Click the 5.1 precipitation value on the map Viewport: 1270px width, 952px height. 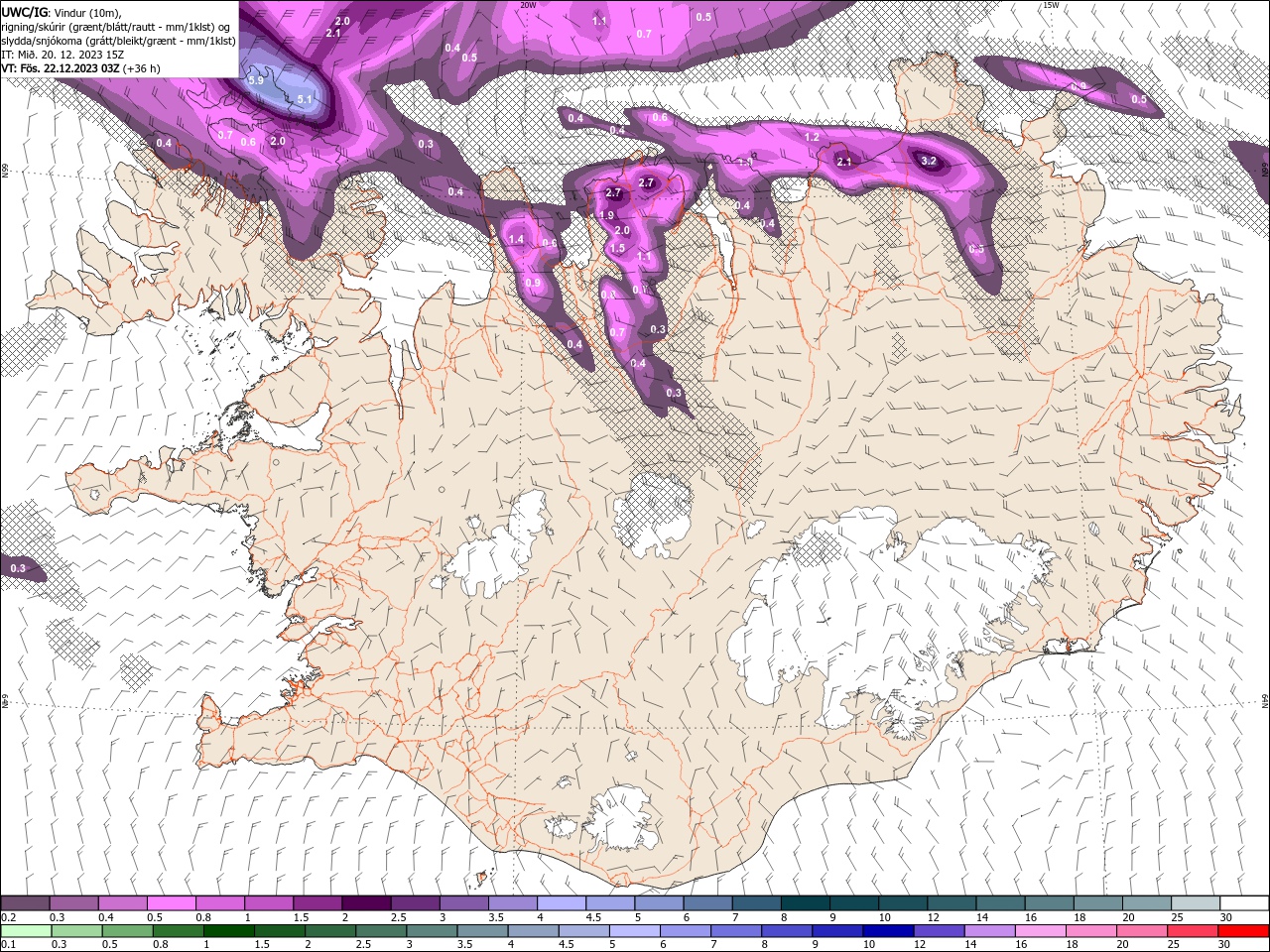tap(305, 99)
